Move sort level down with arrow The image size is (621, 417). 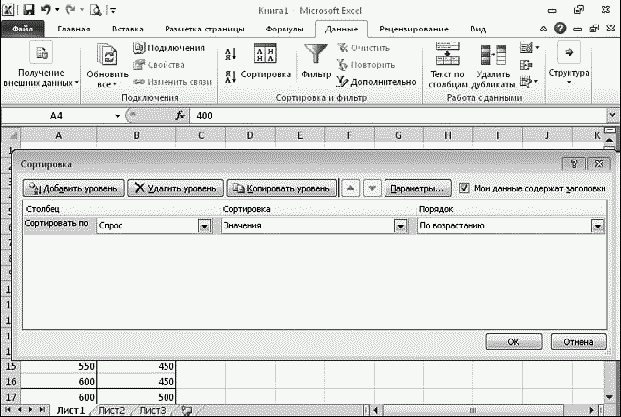click(x=371, y=188)
